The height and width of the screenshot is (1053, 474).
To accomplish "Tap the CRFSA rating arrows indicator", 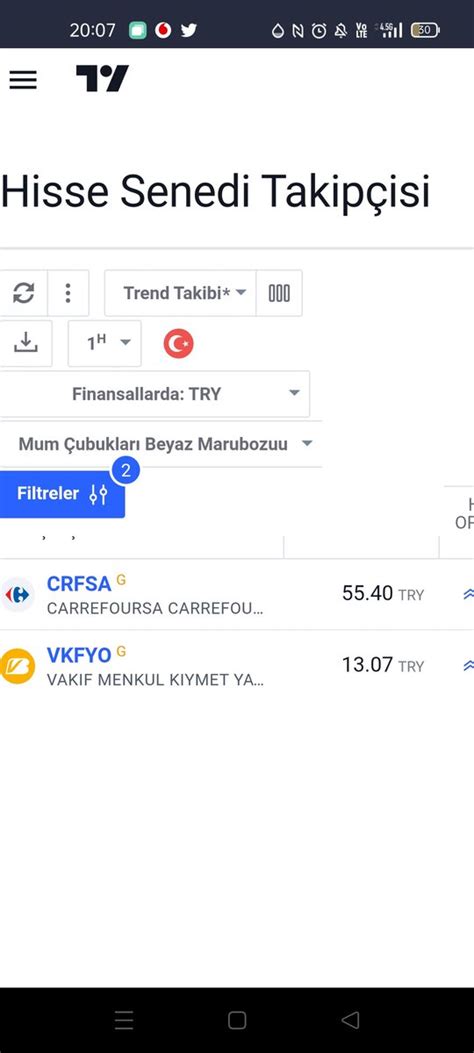I will (x=468, y=594).
